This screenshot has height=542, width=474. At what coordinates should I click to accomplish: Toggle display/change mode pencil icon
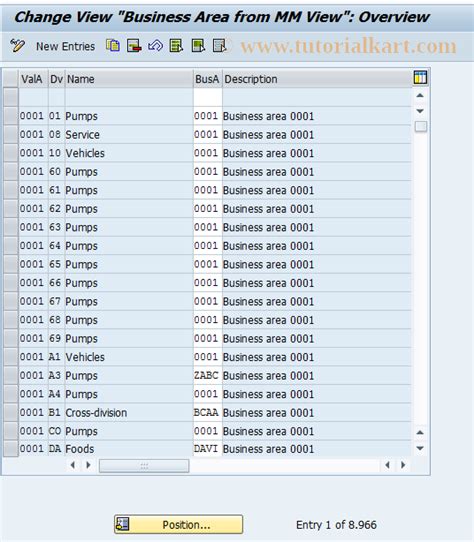[17, 46]
